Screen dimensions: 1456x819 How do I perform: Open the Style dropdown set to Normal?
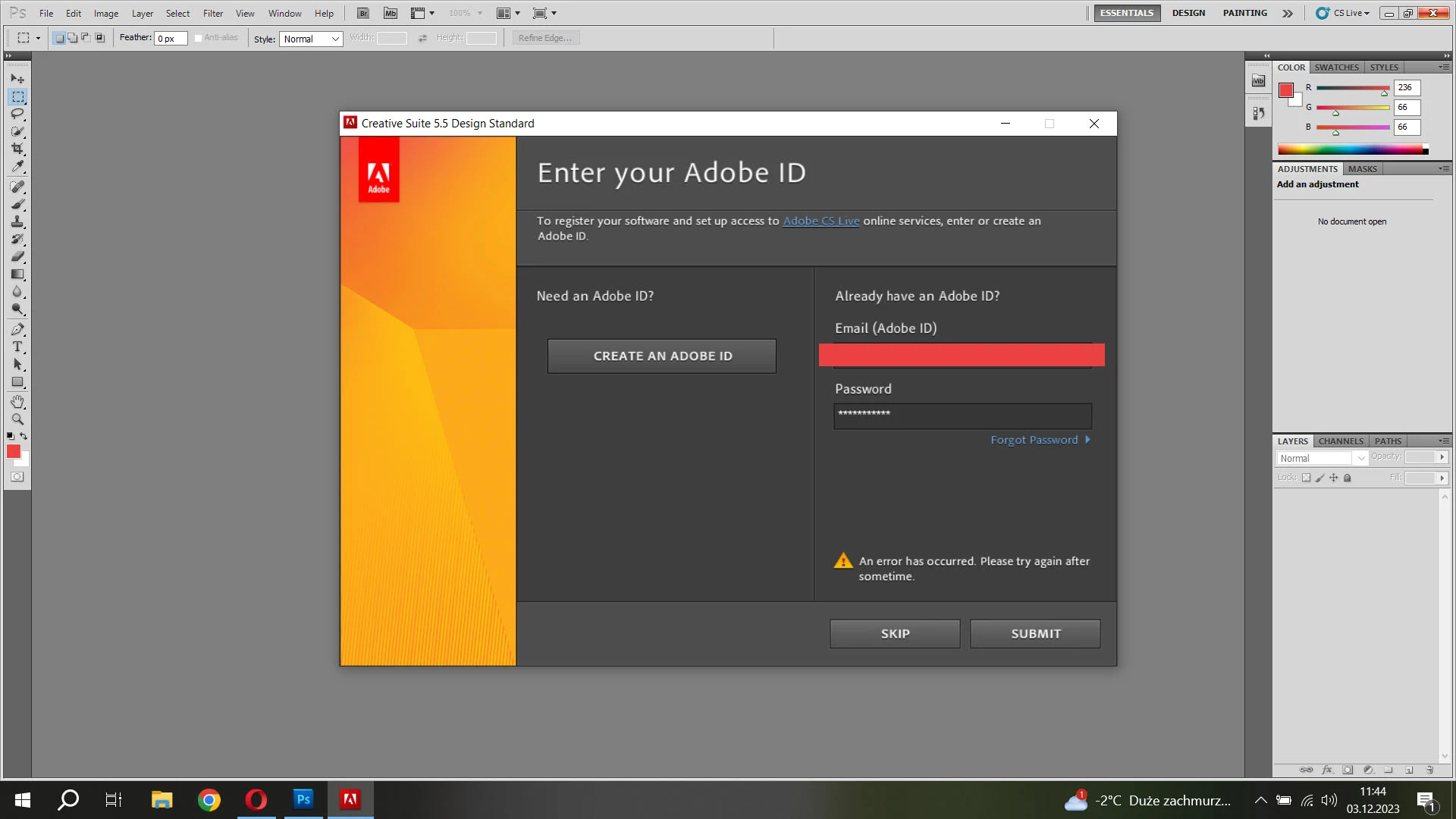point(311,39)
